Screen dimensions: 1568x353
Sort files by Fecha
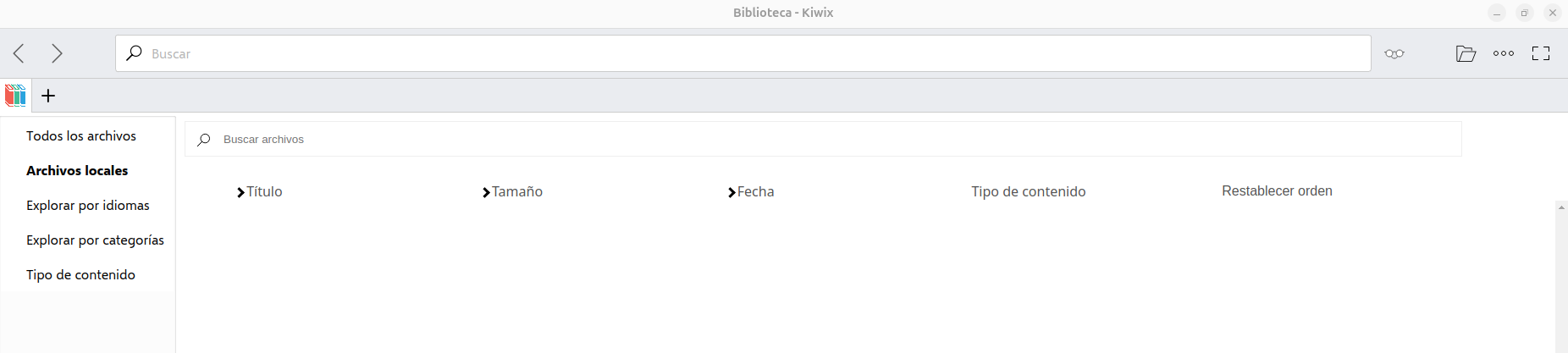tap(751, 192)
